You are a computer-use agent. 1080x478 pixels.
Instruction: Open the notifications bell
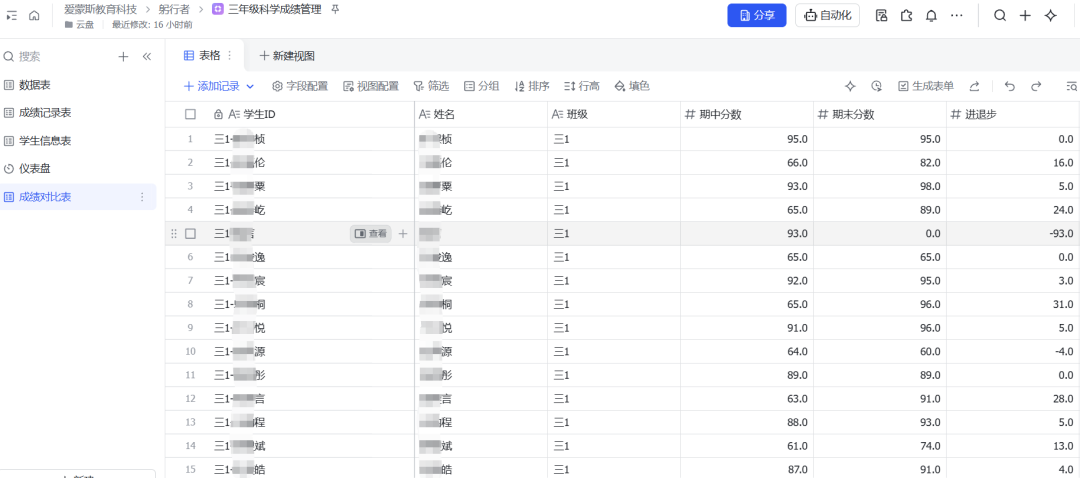(x=931, y=15)
